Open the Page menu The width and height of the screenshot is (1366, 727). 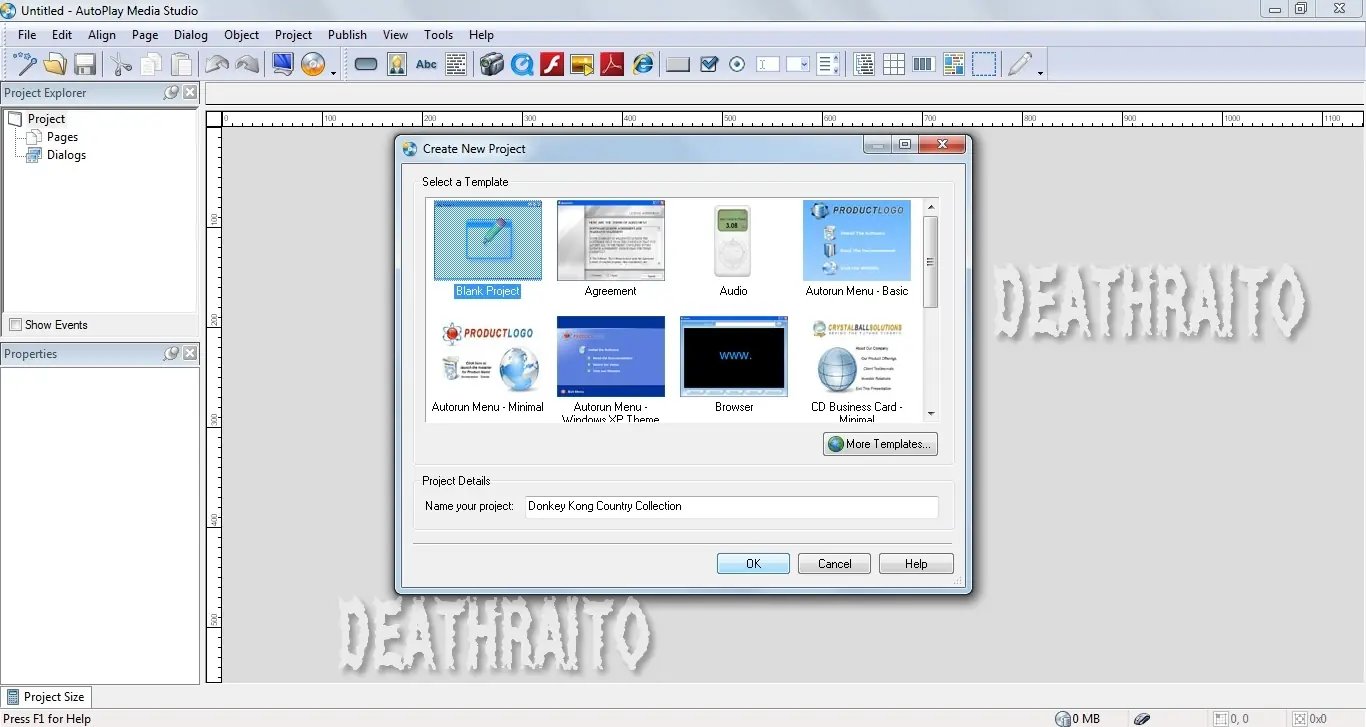[x=145, y=34]
